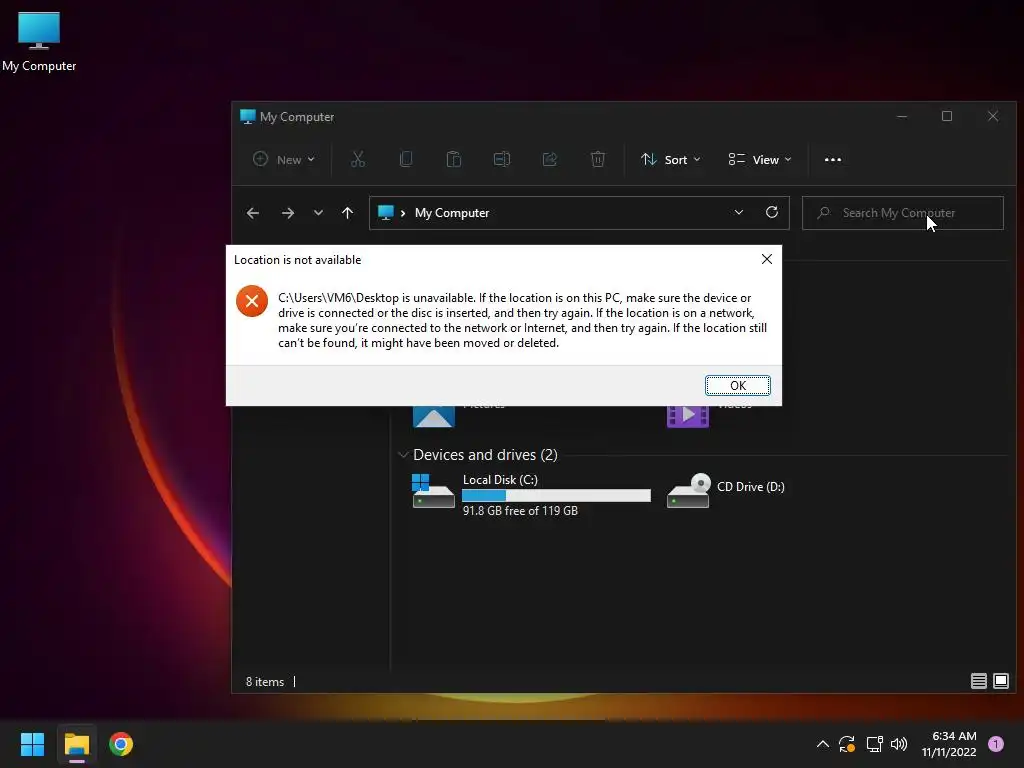Select the Pictures folder icon
The image size is (1024, 768).
(x=434, y=416)
